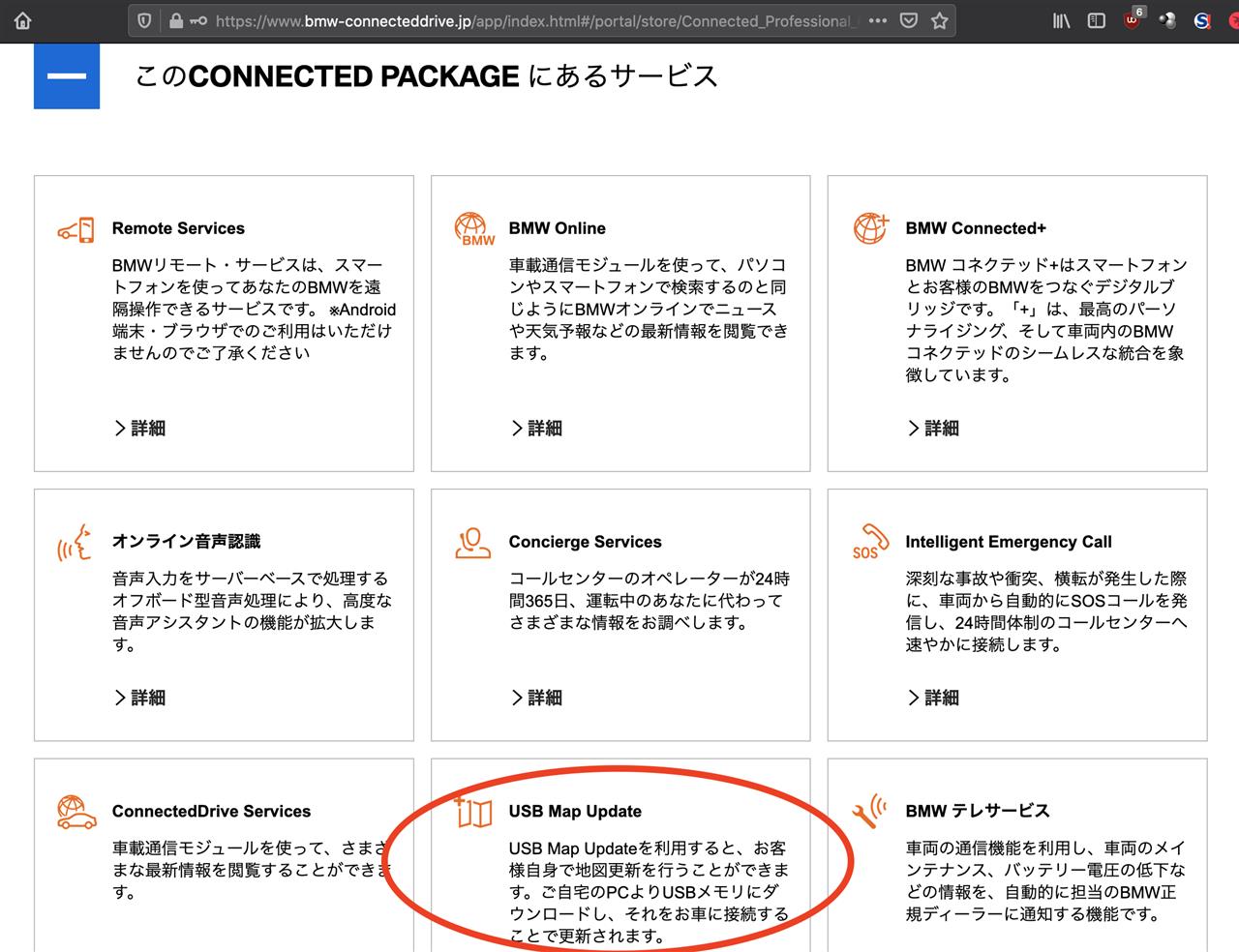Toggle the sidebar view
This screenshot has height=952, width=1239.
click(x=1096, y=20)
